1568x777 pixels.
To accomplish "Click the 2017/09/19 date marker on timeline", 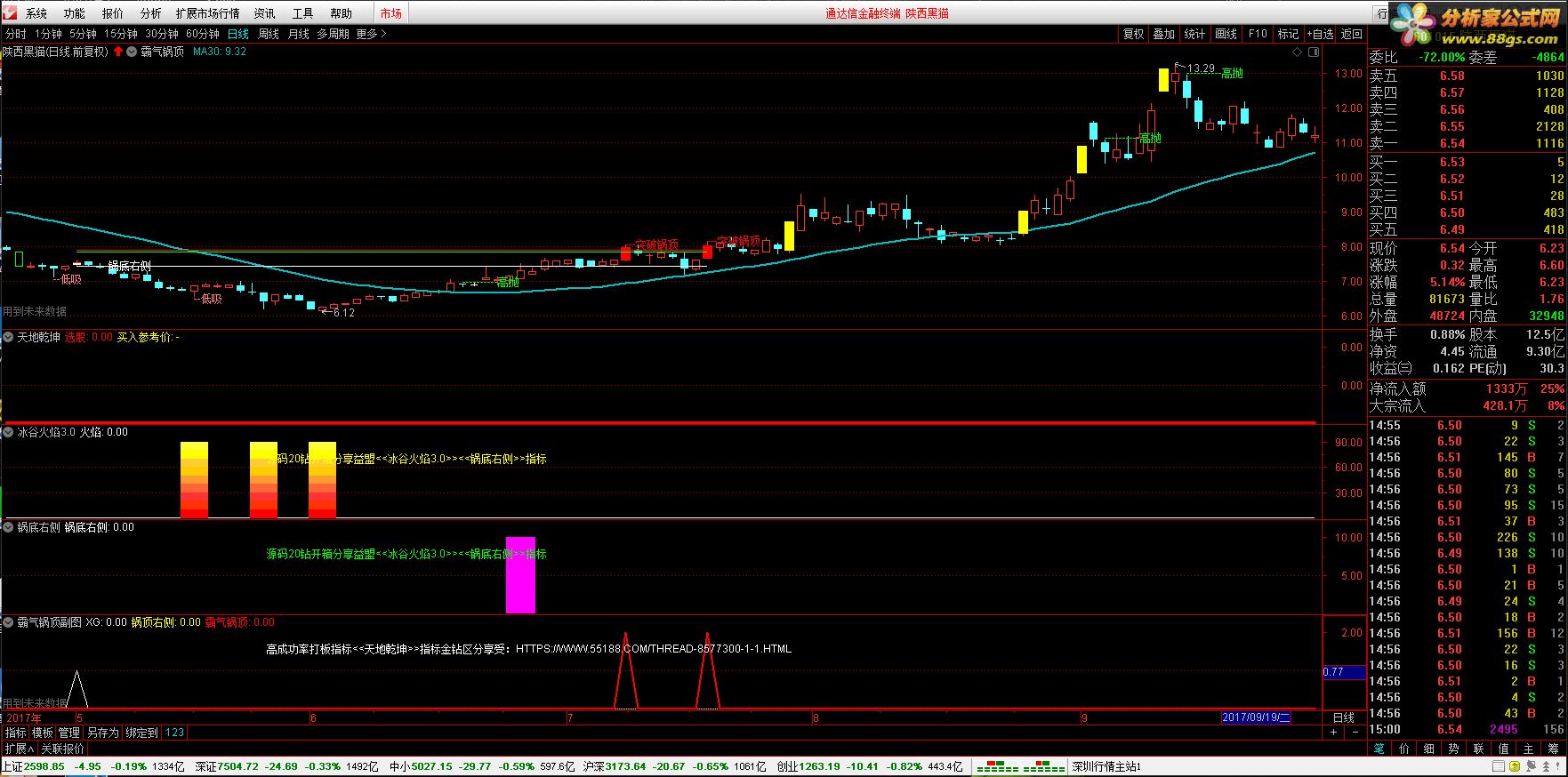I will [x=1256, y=717].
